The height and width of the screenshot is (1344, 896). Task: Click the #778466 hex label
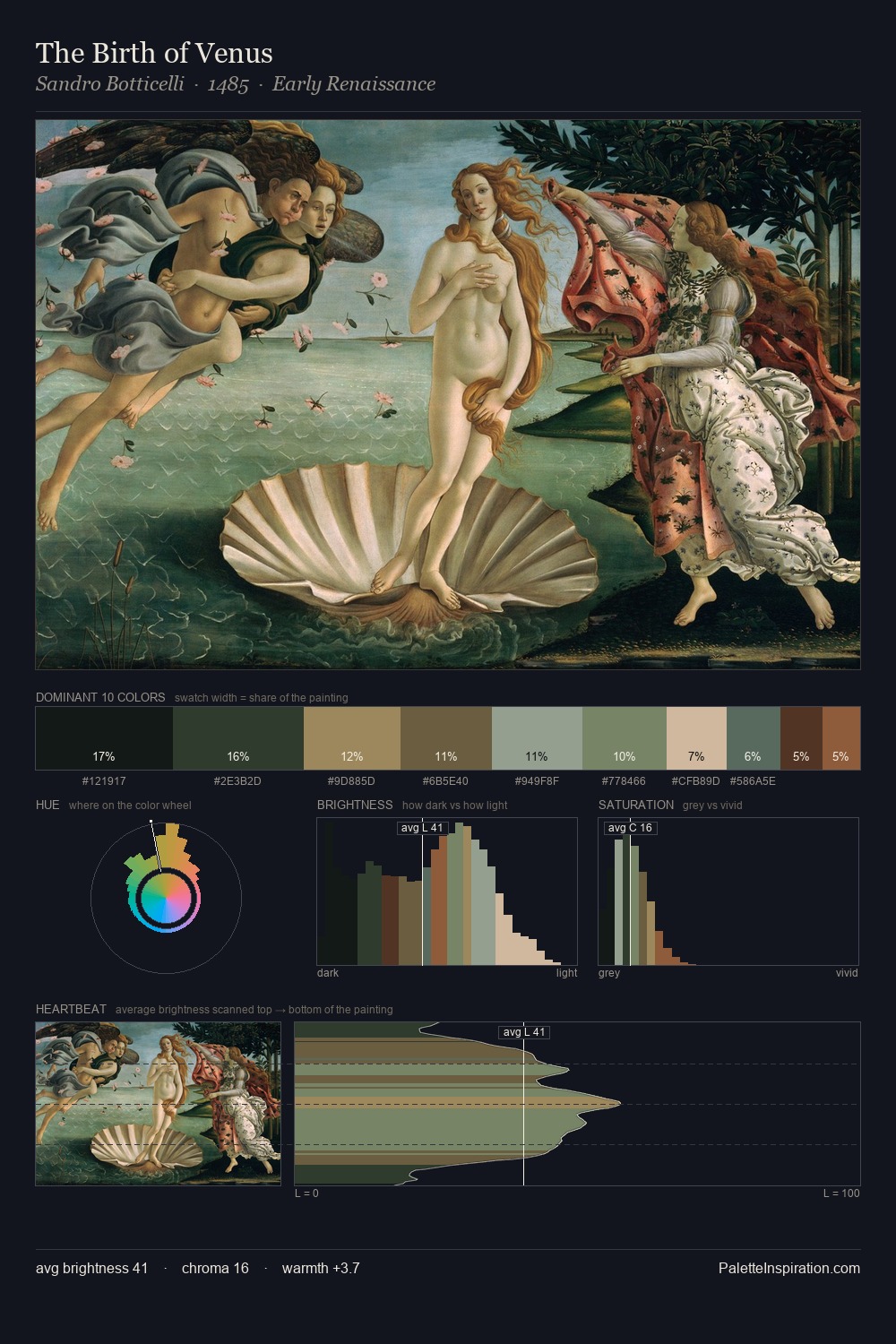pyautogui.click(x=624, y=781)
